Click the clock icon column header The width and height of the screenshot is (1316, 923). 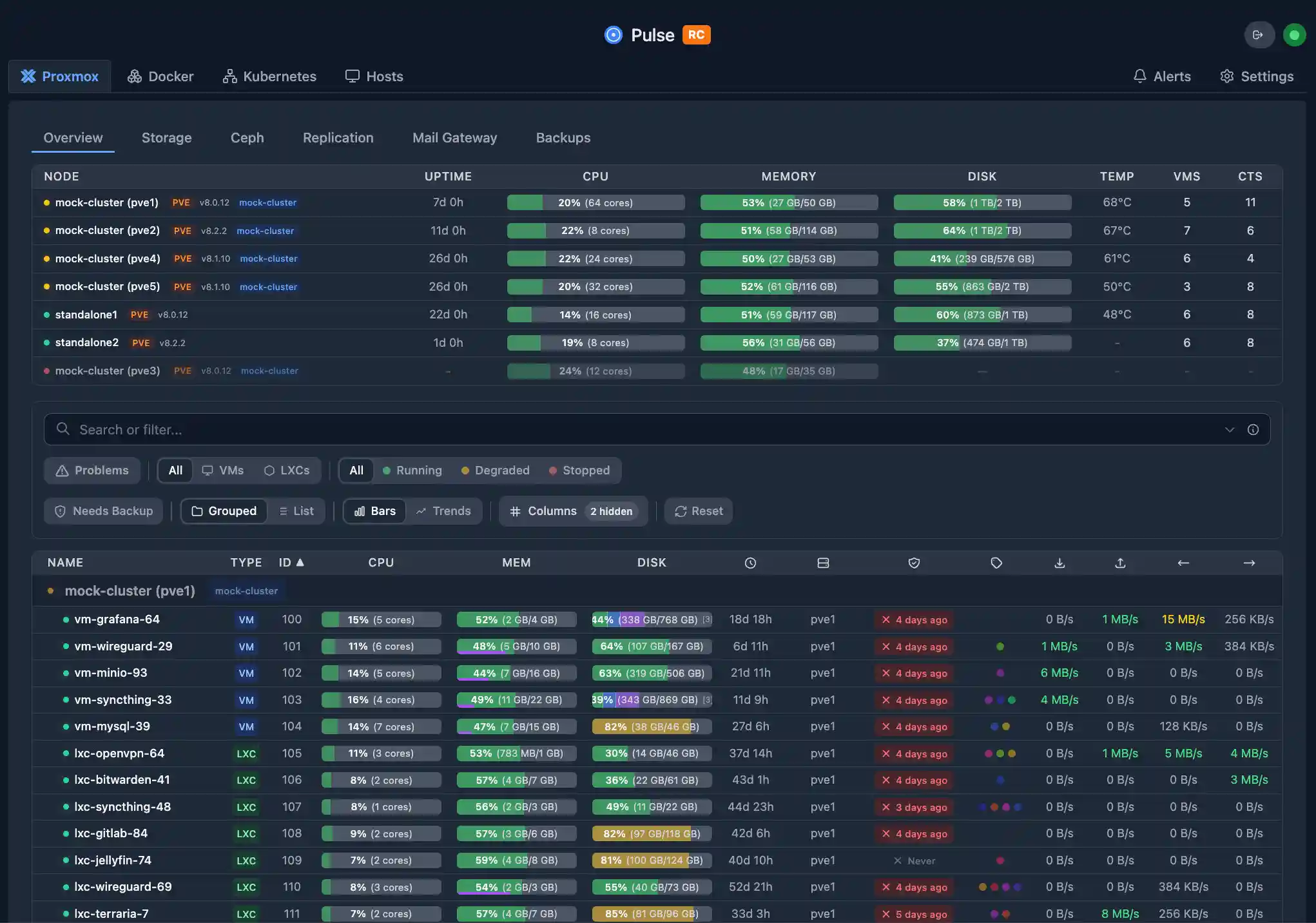(750, 562)
